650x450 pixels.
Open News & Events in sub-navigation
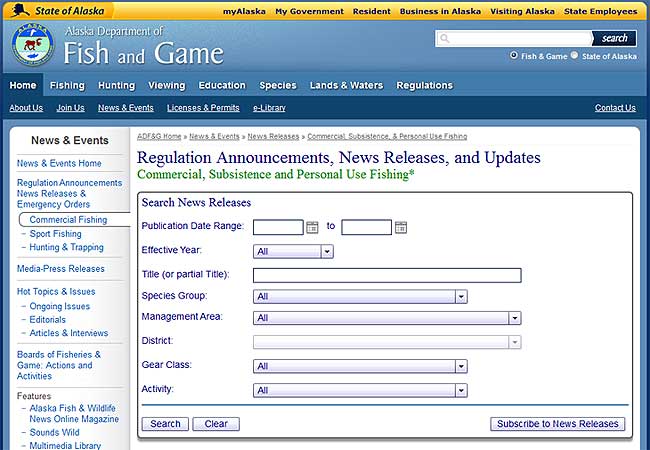coord(126,108)
